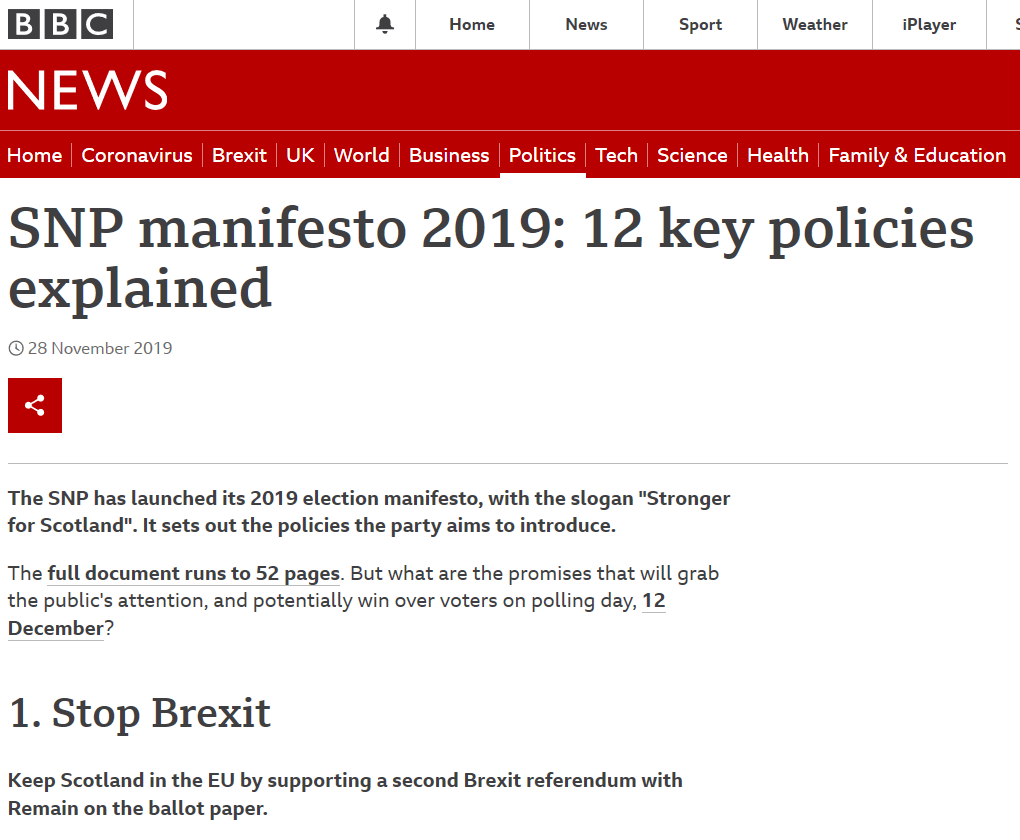Open Sport in the top navigation
This screenshot has height=840, width=1020.
coord(700,24)
